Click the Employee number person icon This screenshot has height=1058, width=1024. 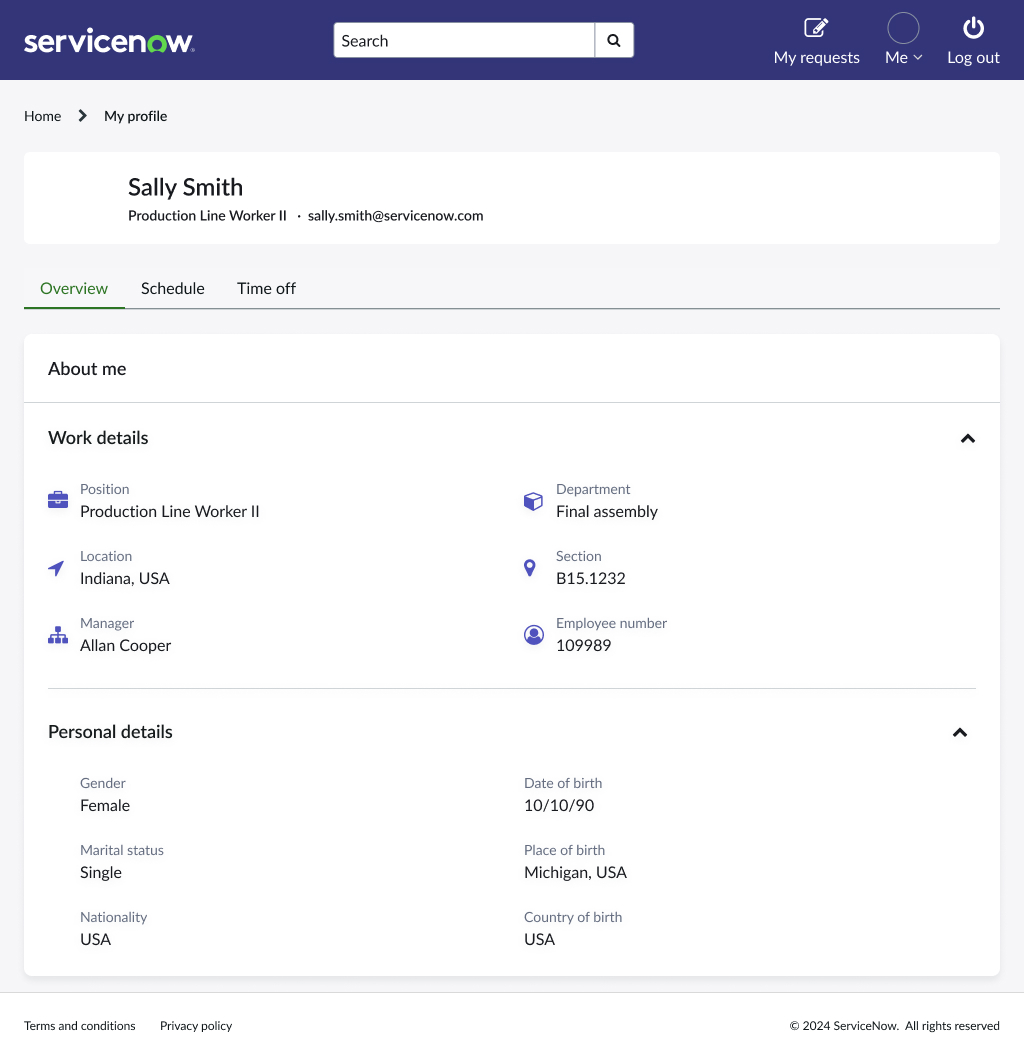pyautogui.click(x=534, y=635)
